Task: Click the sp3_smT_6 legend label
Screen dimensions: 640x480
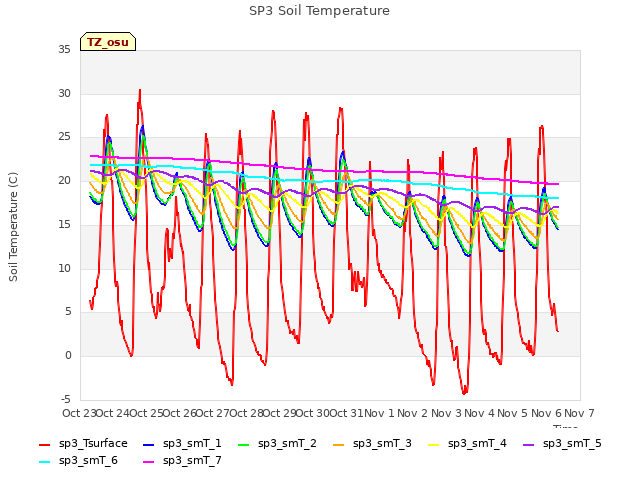Action: click(88, 460)
